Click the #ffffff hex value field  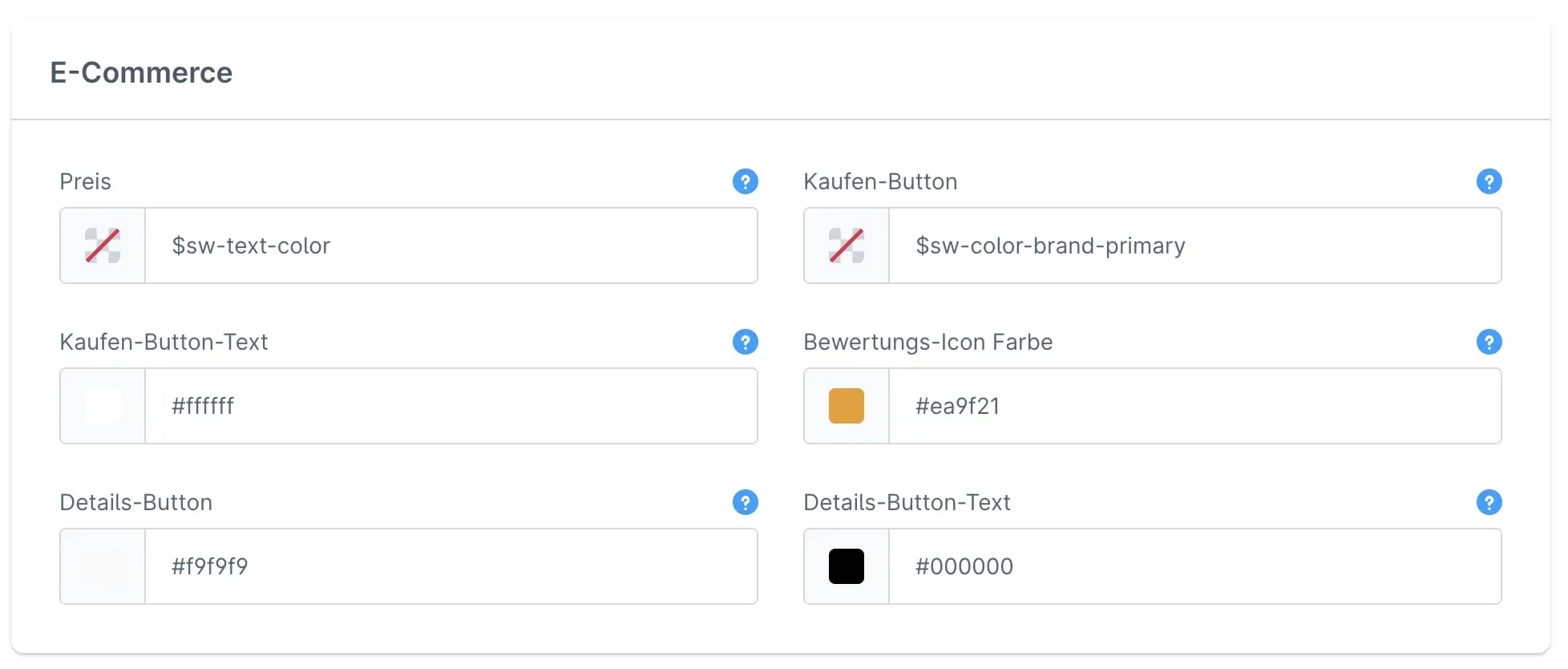point(451,406)
